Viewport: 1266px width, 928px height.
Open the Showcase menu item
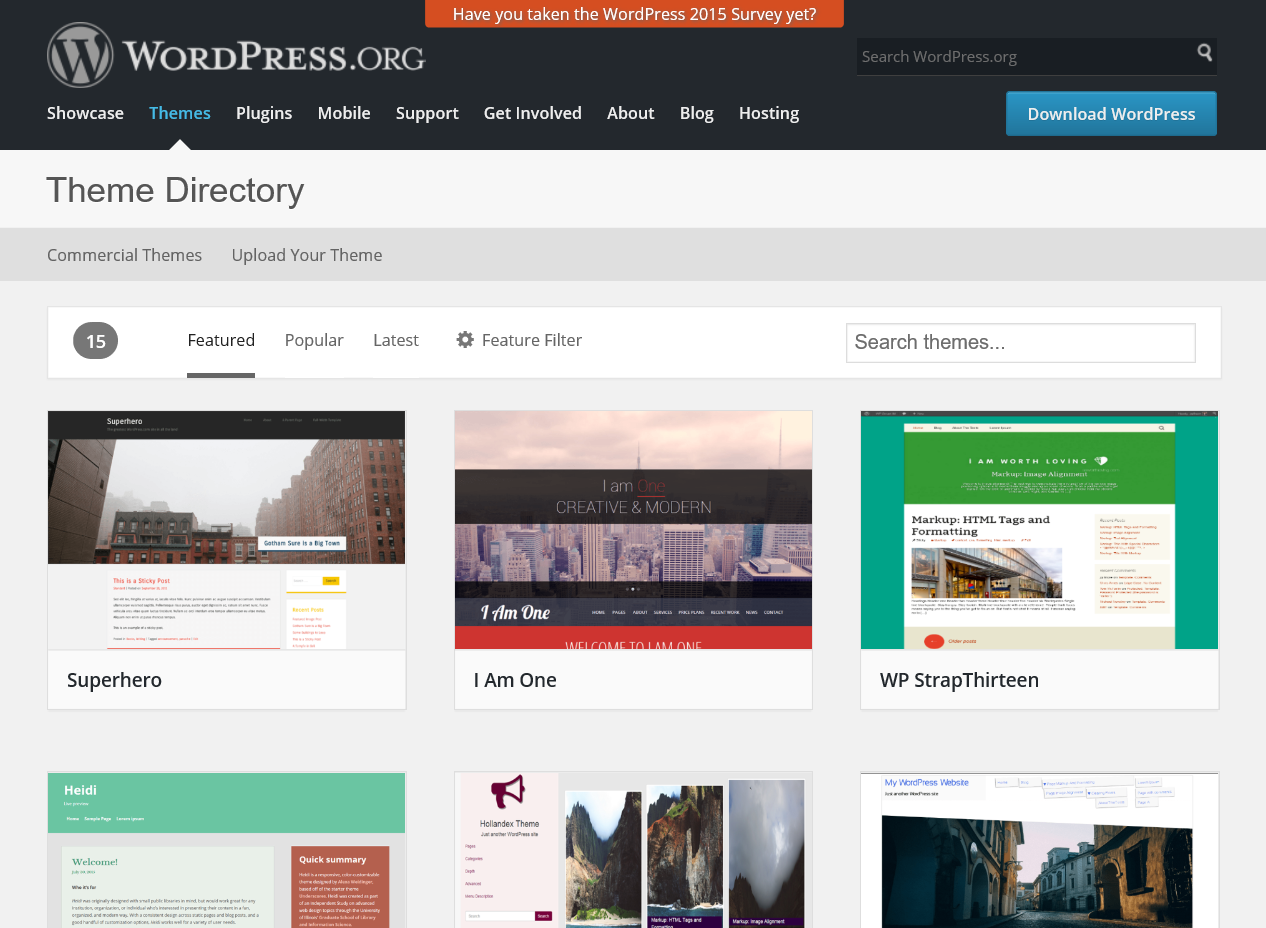(x=85, y=113)
